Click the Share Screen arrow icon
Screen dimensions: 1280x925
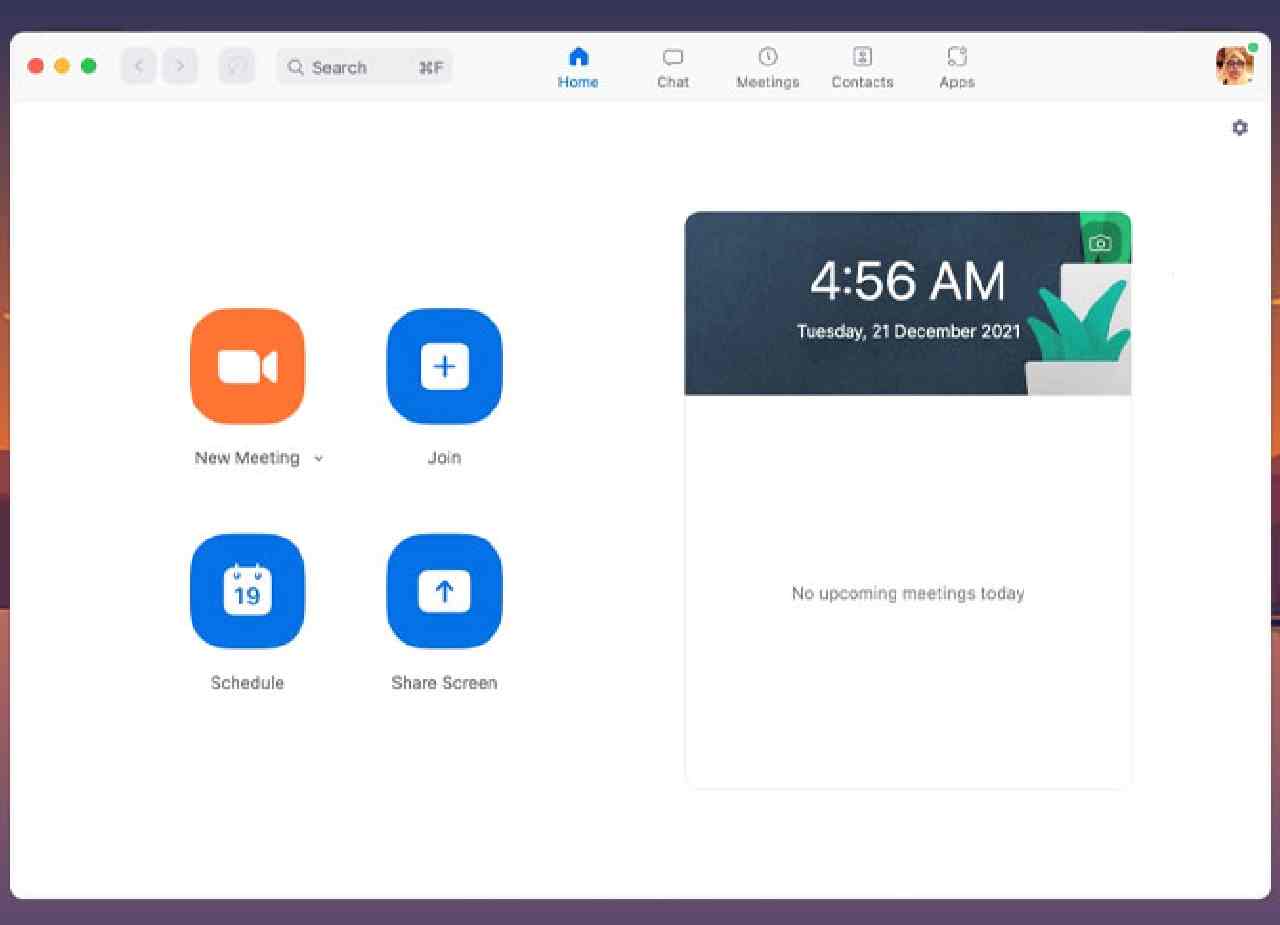(x=444, y=591)
